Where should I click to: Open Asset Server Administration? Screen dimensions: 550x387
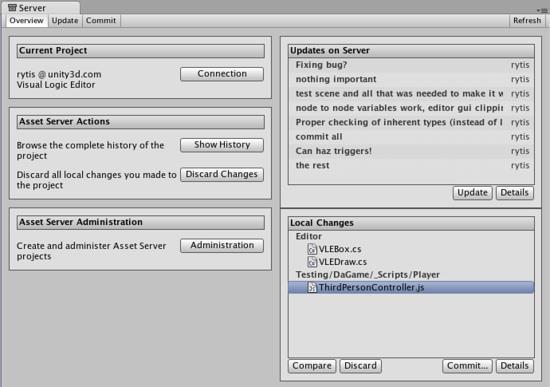click(222, 245)
